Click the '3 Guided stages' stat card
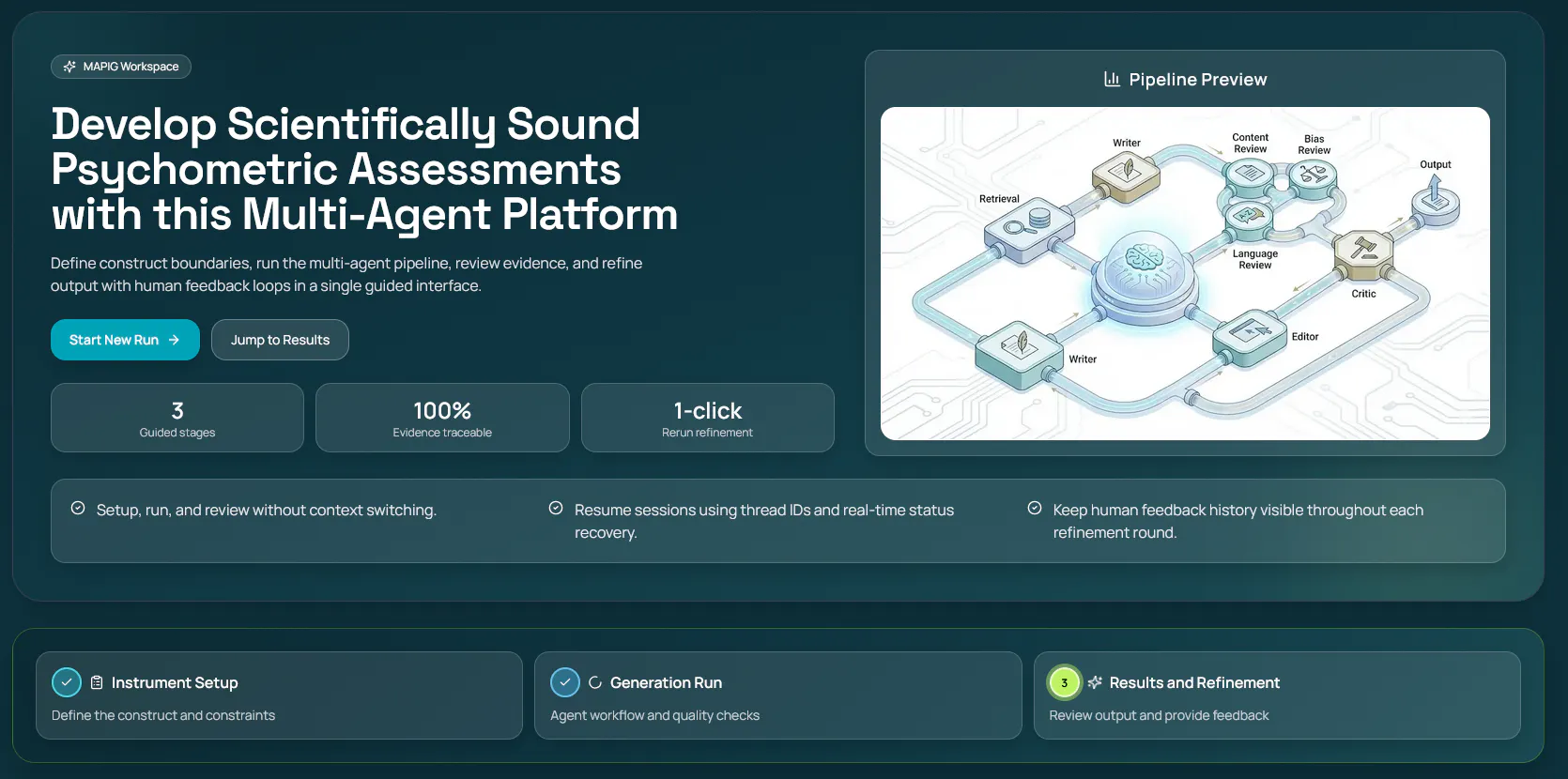The width and height of the screenshot is (1568, 779). point(177,418)
